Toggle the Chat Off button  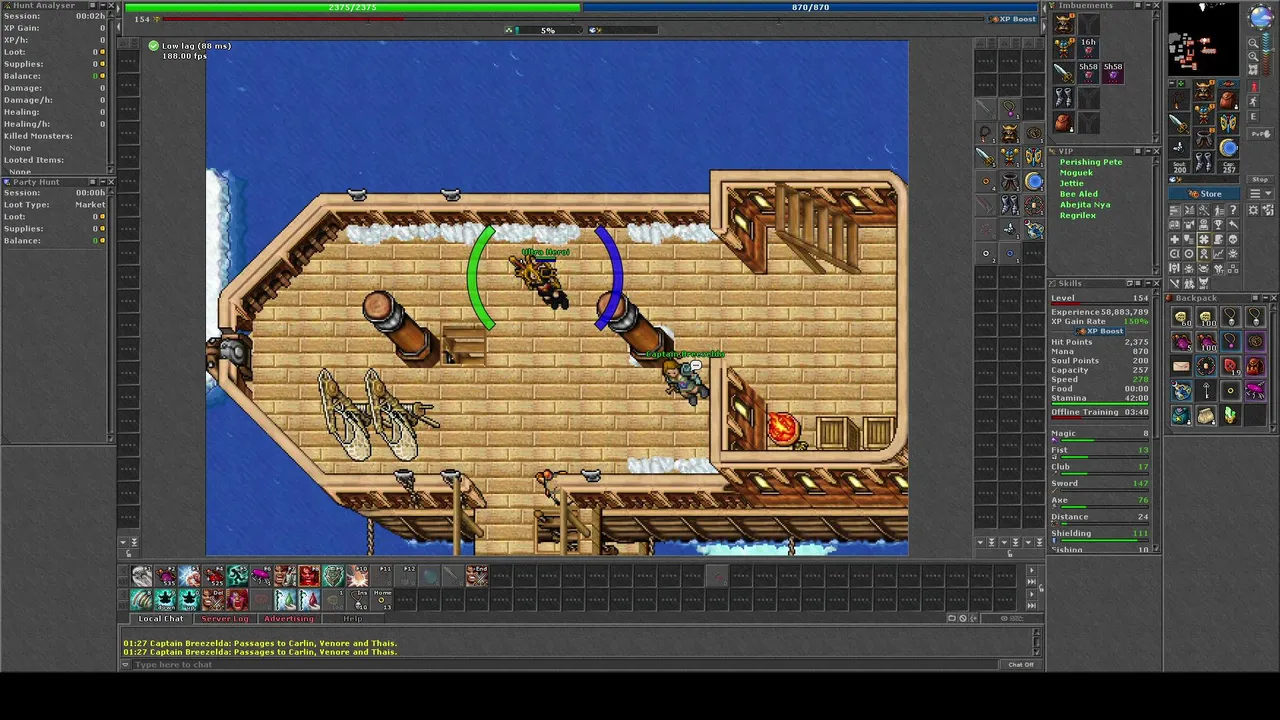point(1021,665)
